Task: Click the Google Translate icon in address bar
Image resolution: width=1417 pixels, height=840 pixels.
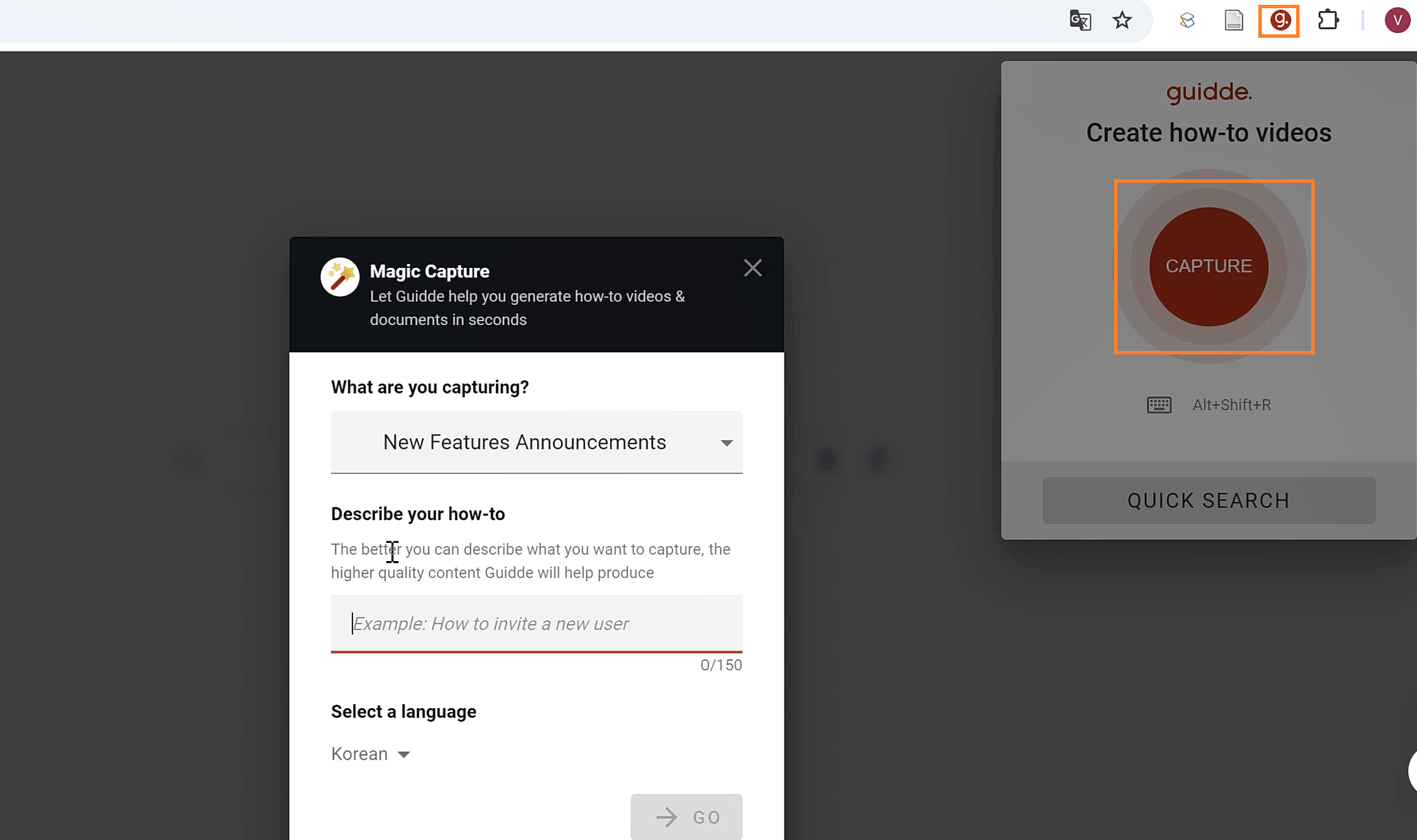Action: click(1080, 21)
